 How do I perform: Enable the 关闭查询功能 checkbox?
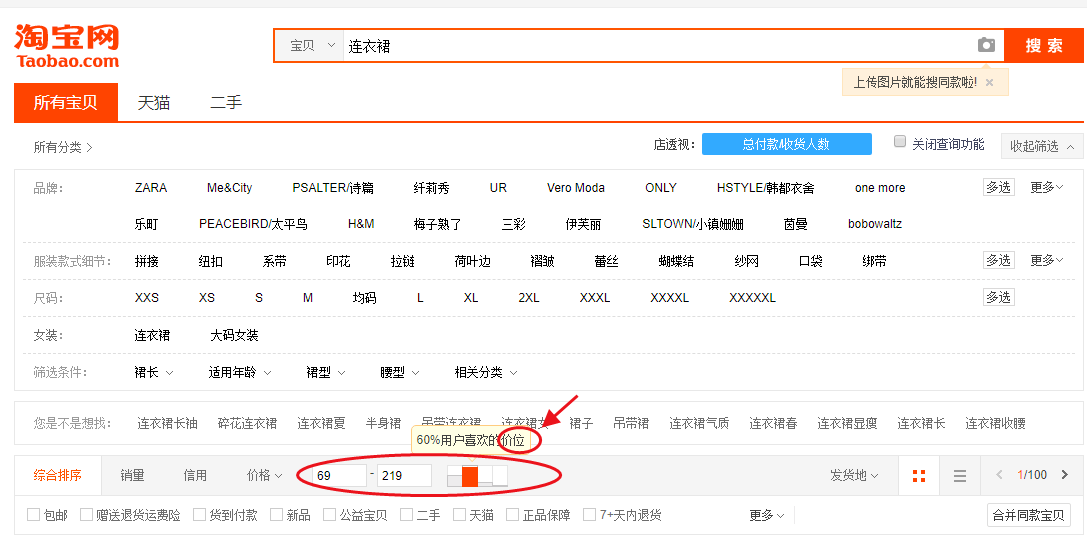point(900,142)
